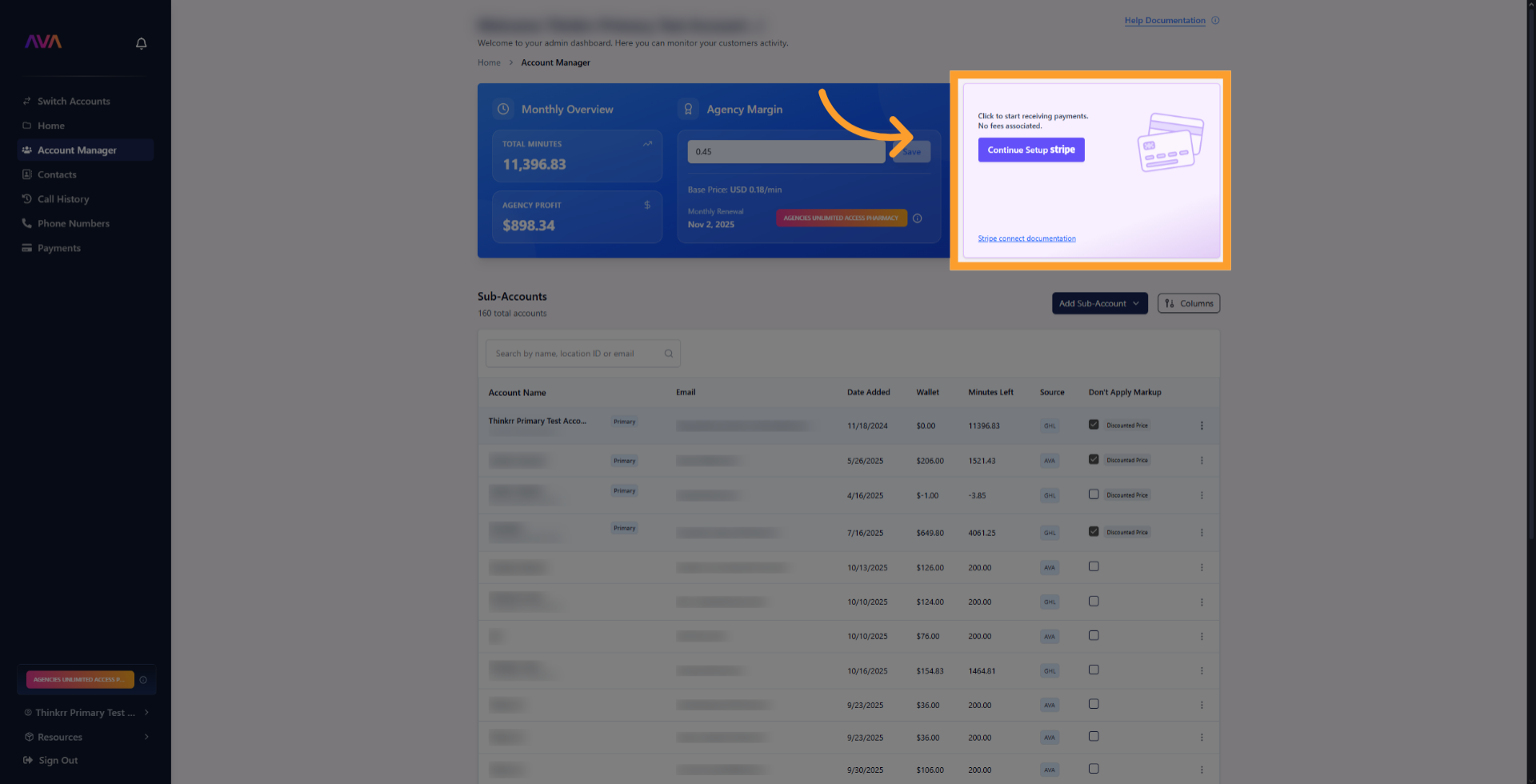The image size is (1536, 784).
Task: Toggle markup checkbox for $124.00 wallet row
Action: click(1094, 601)
